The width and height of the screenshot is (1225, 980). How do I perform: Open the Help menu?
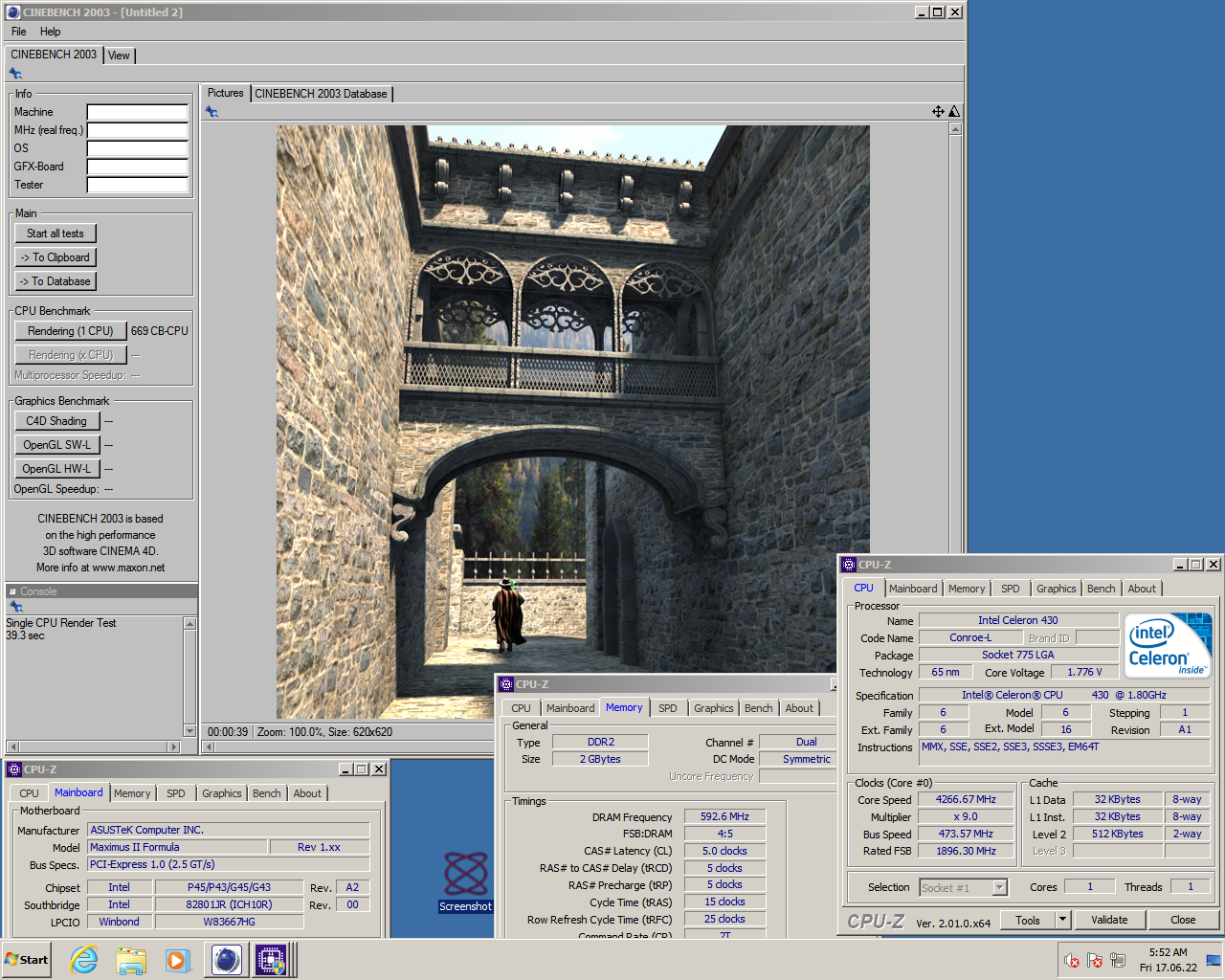[x=50, y=32]
